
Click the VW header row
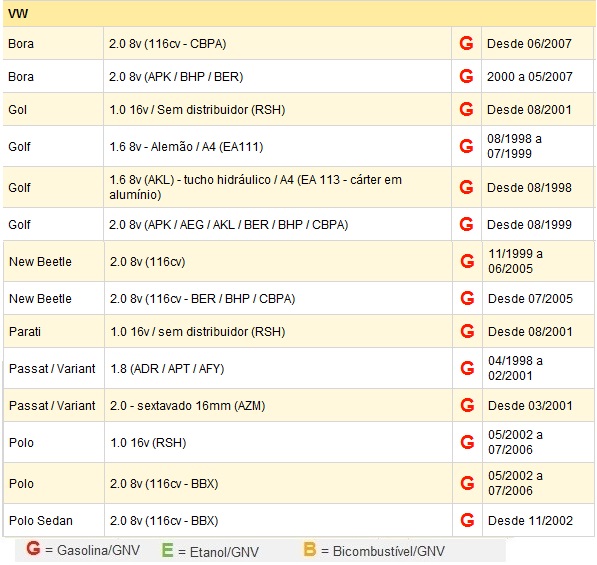[298, 14]
